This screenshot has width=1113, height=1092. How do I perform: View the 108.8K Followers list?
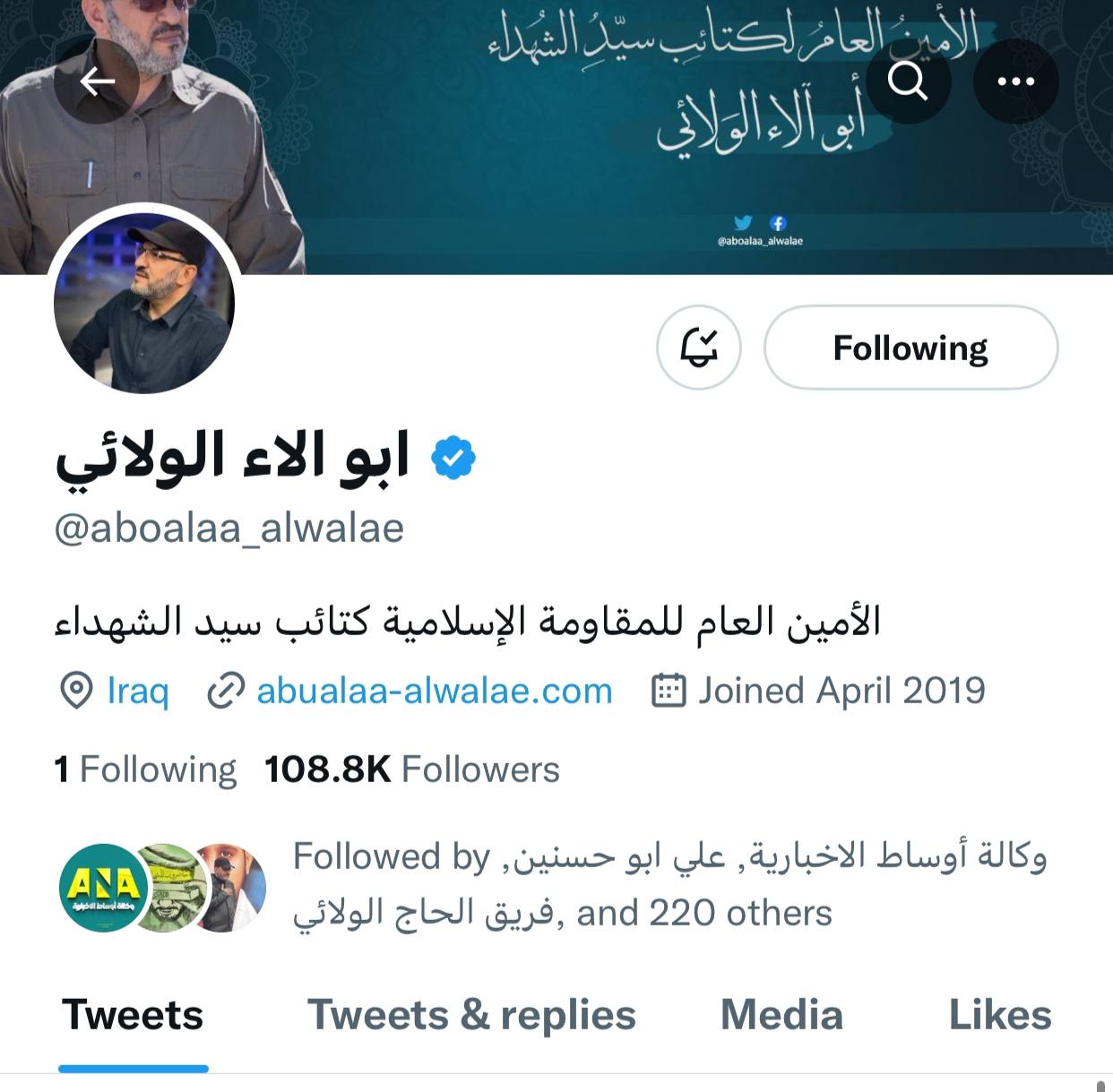(412, 770)
